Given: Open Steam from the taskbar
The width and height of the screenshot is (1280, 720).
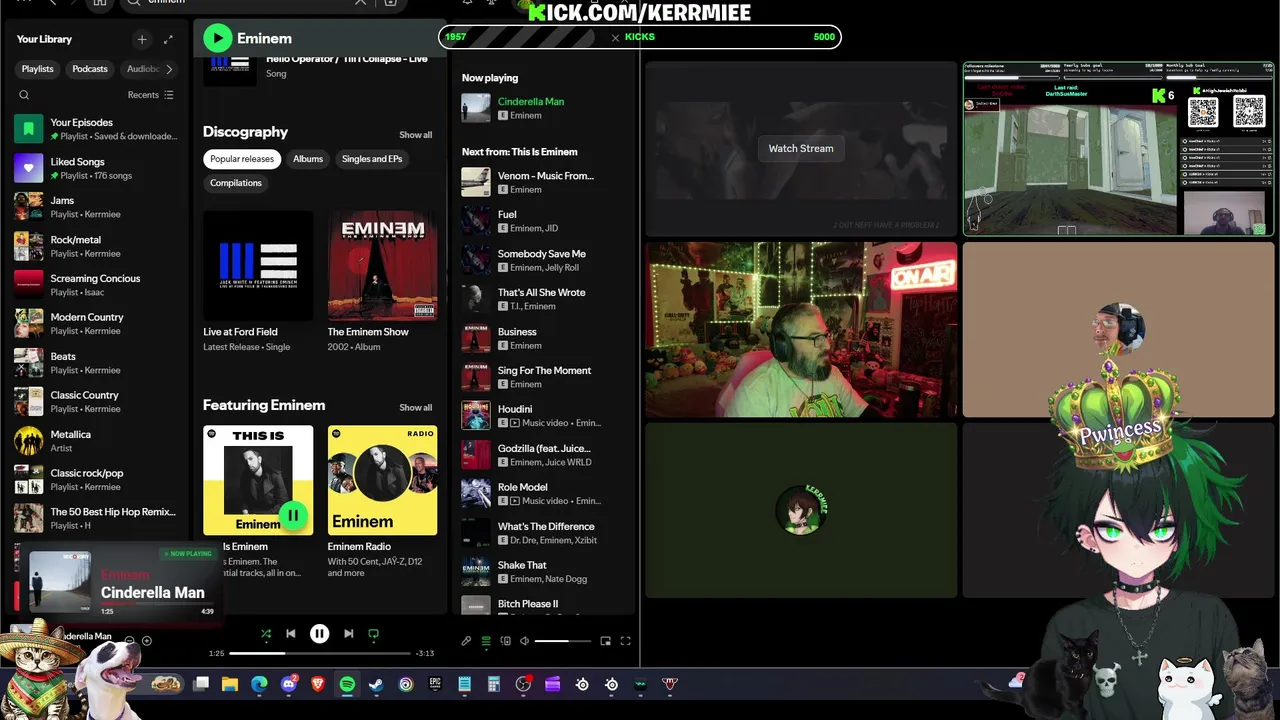Looking at the screenshot, I should tap(376, 684).
